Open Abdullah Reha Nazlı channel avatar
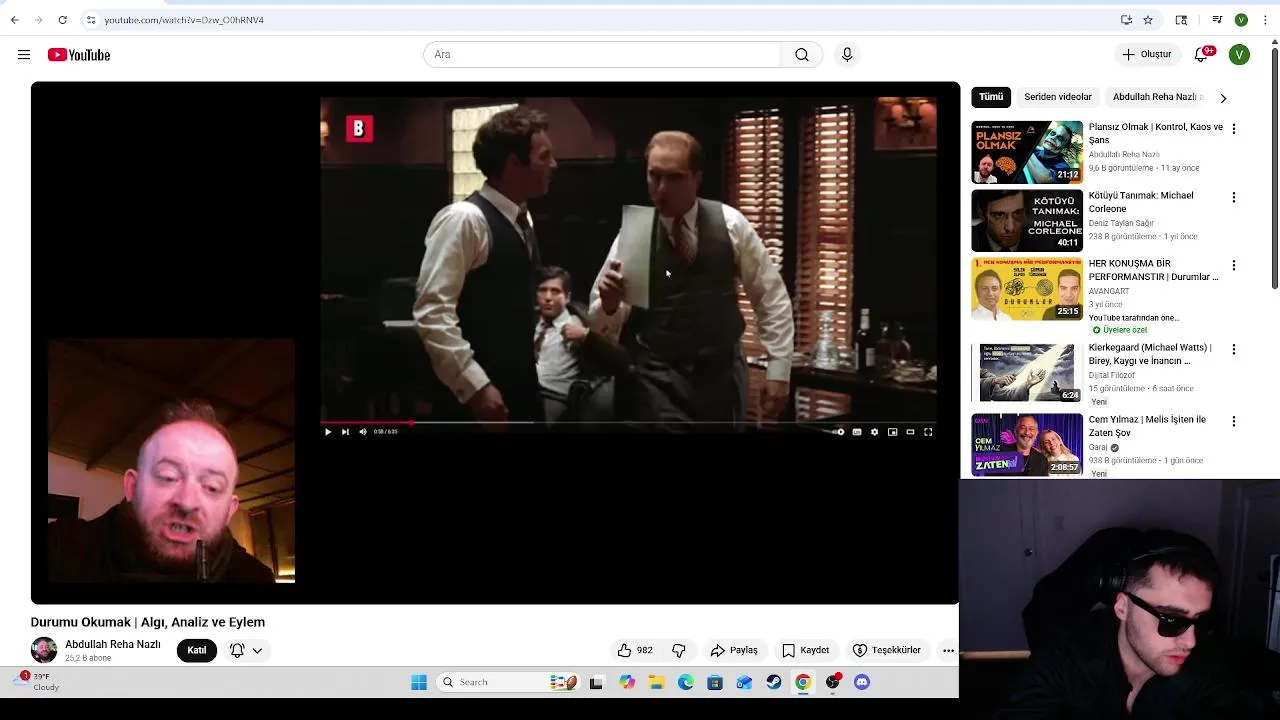The image size is (1280, 720). tap(44, 650)
